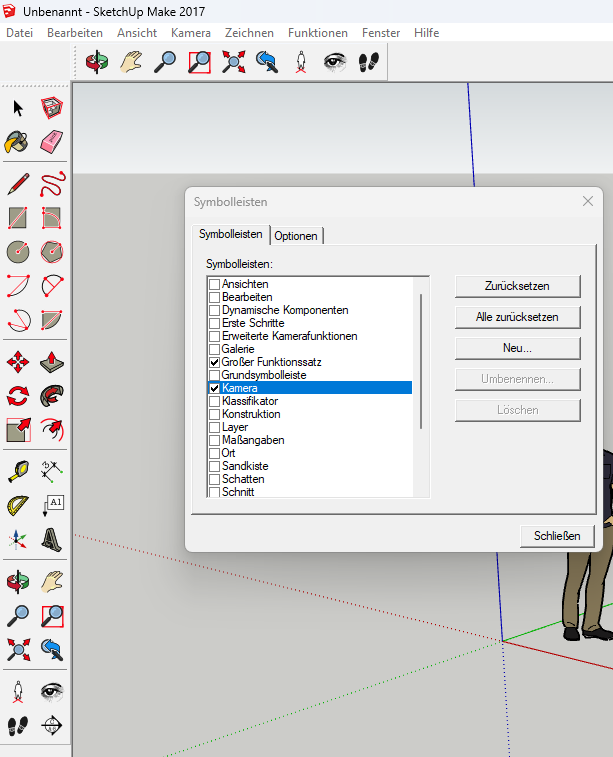Enable the Ansichten toolbar checkbox
The width and height of the screenshot is (613, 757).
[214, 285]
